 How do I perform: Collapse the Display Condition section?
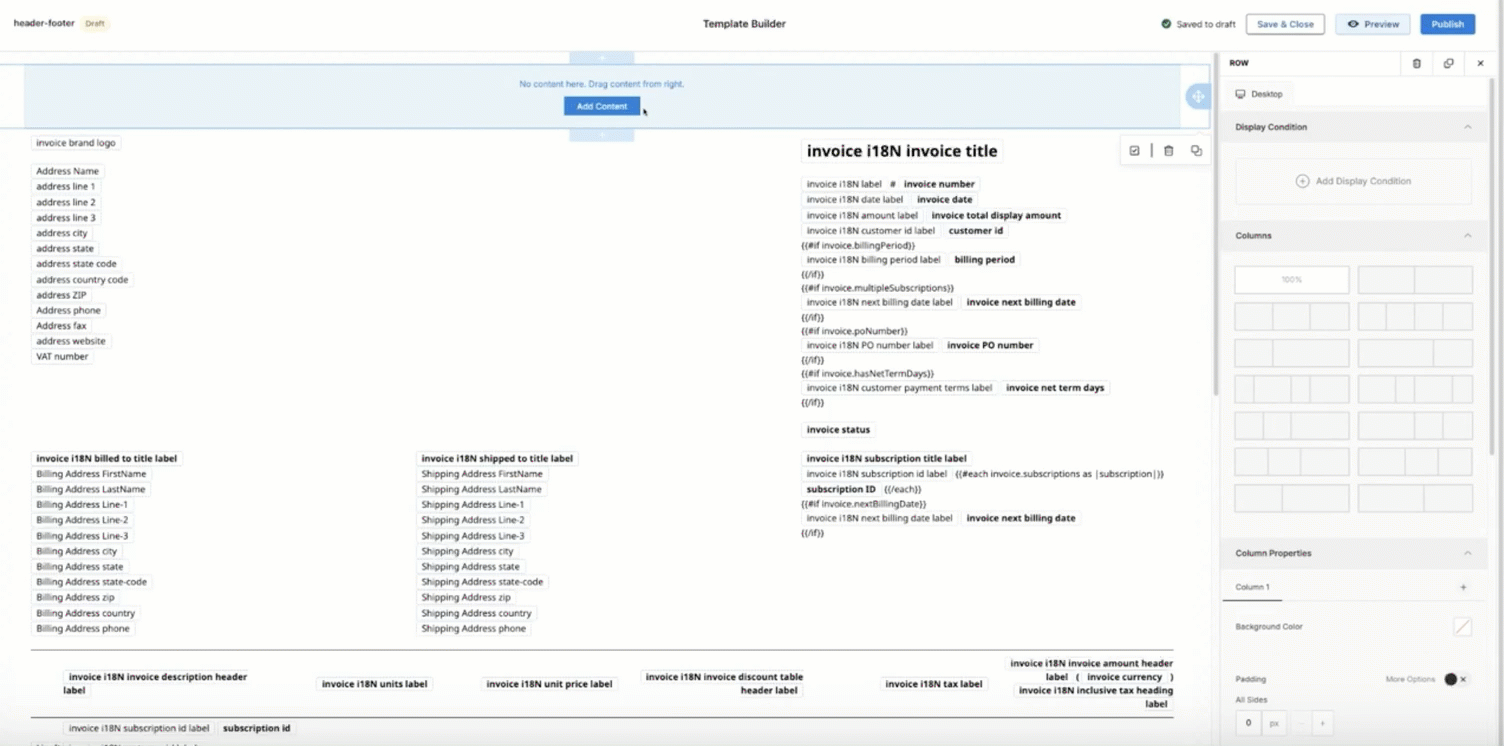pos(1467,127)
